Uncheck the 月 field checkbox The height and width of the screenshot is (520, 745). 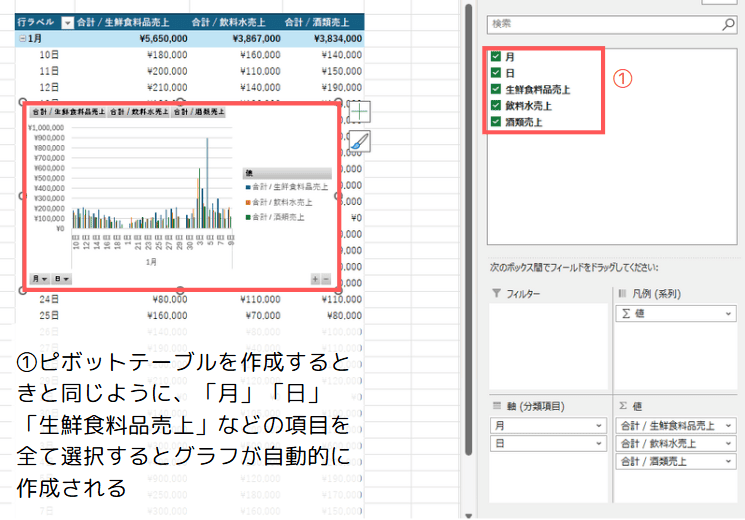(x=496, y=57)
